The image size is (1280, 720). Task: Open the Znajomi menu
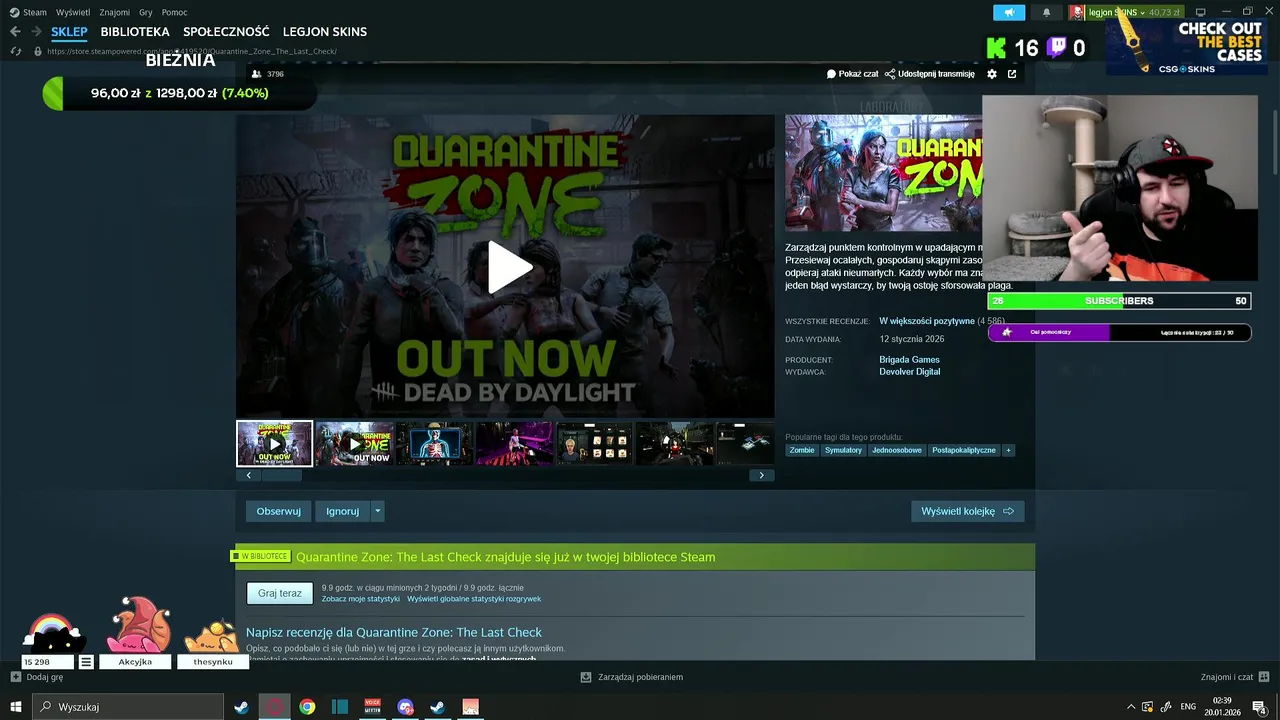click(115, 12)
